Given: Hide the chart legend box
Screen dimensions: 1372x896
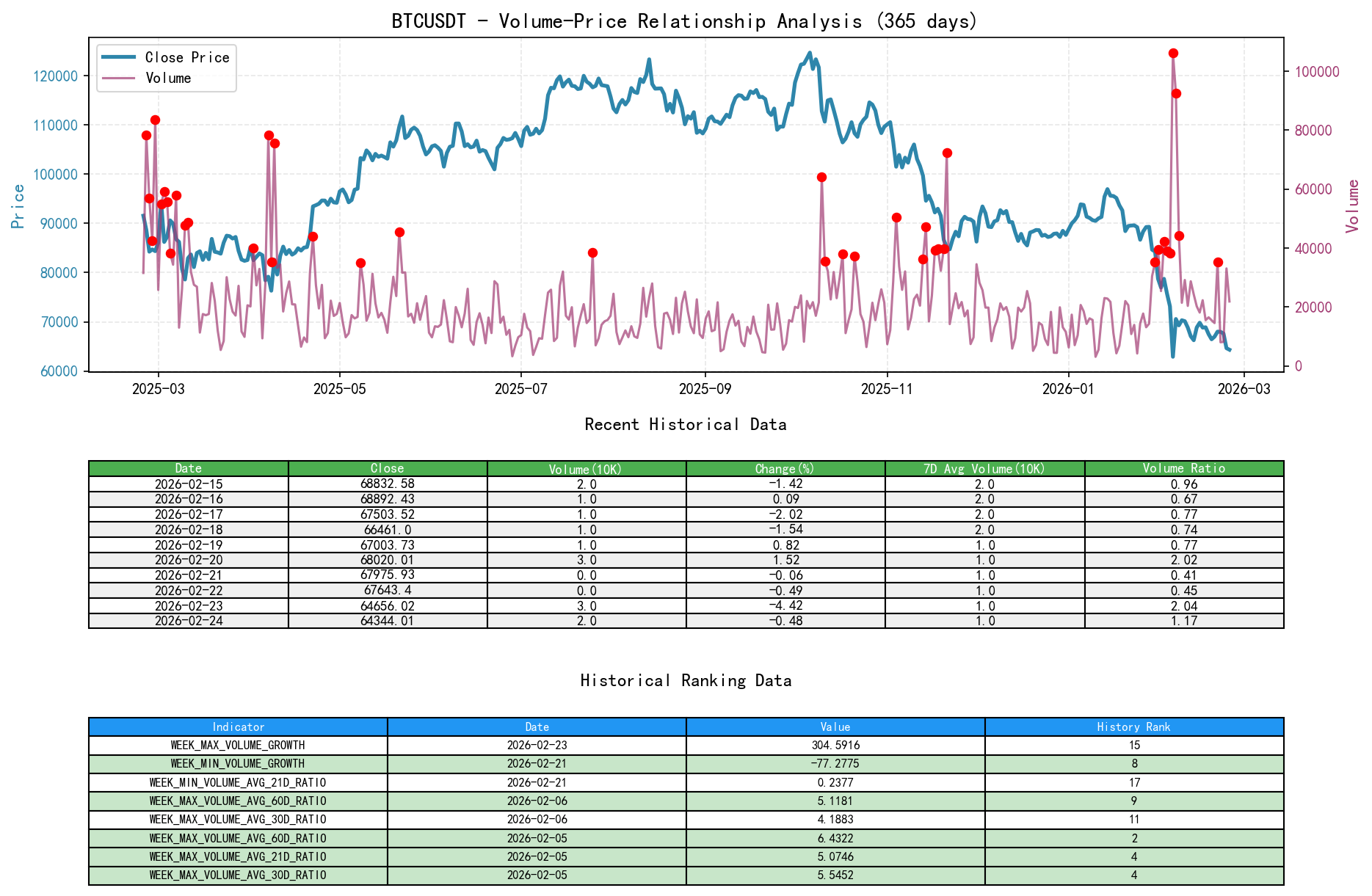Looking at the screenshot, I should [x=165, y=68].
